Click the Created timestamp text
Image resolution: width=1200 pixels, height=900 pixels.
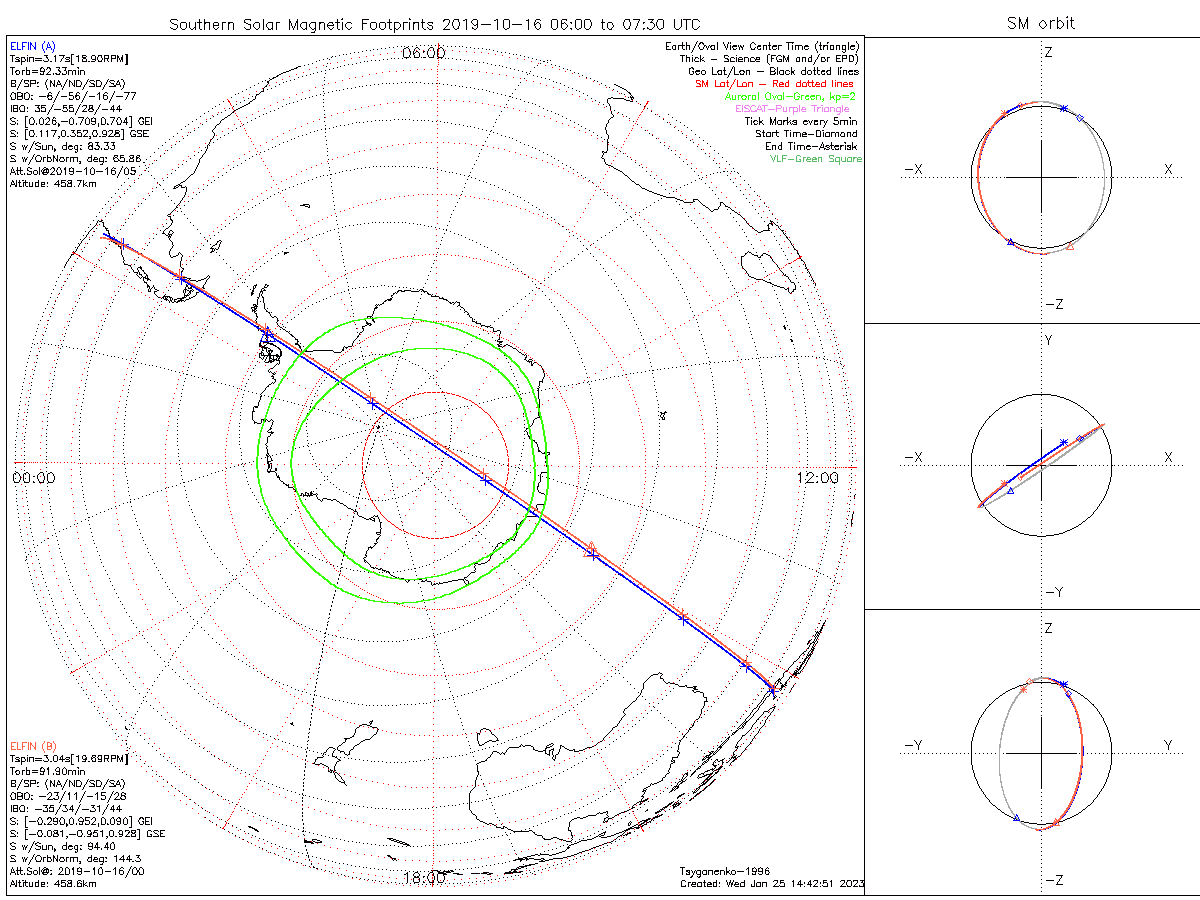point(771,884)
